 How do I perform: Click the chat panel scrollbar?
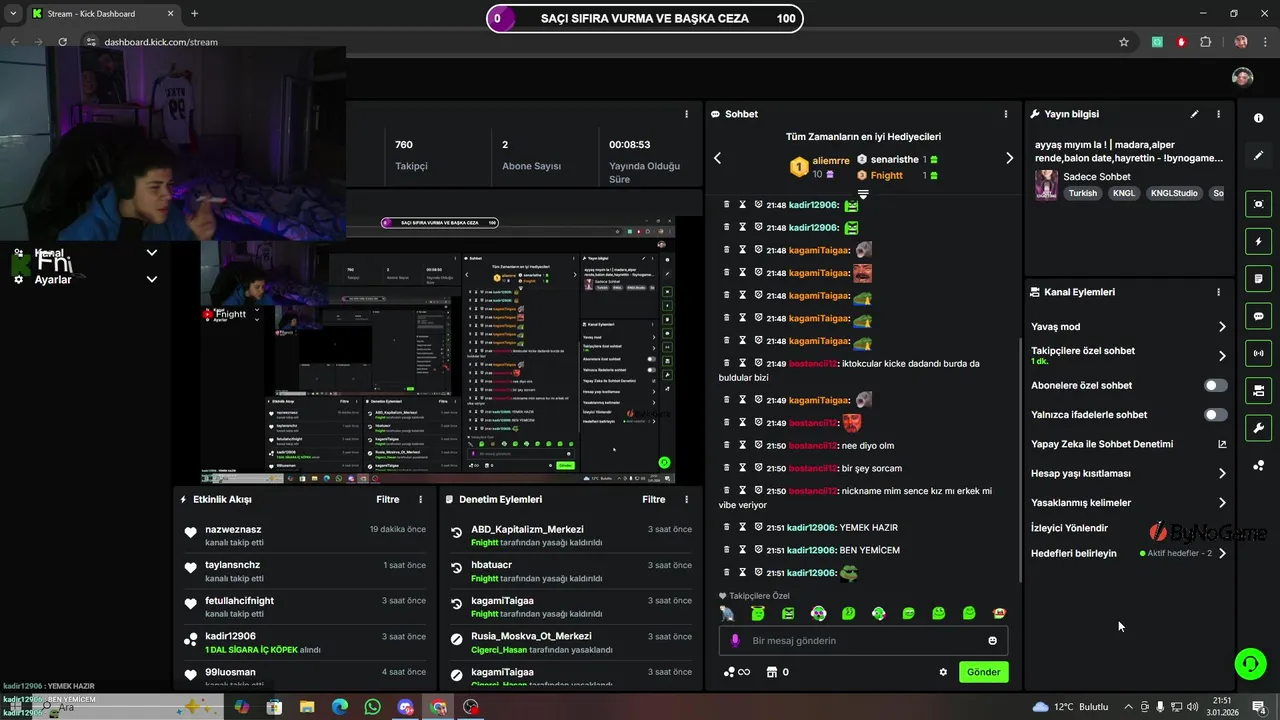point(1020,460)
